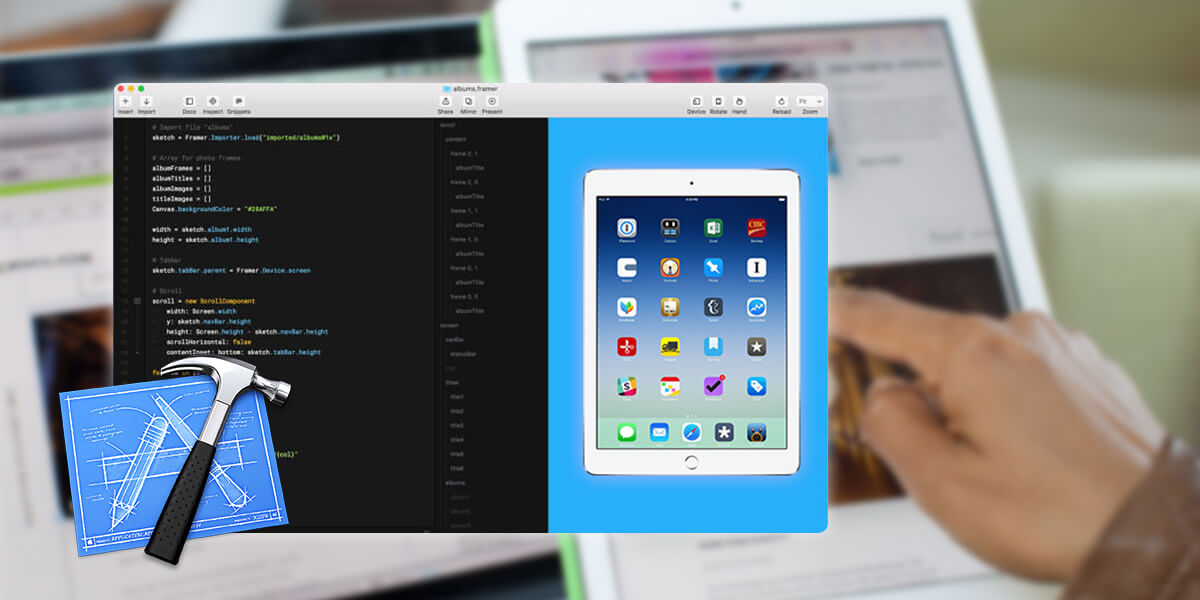Tap the dark robot-face calculator app icon
Screen dimensions: 1200x600
(x=670, y=228)
